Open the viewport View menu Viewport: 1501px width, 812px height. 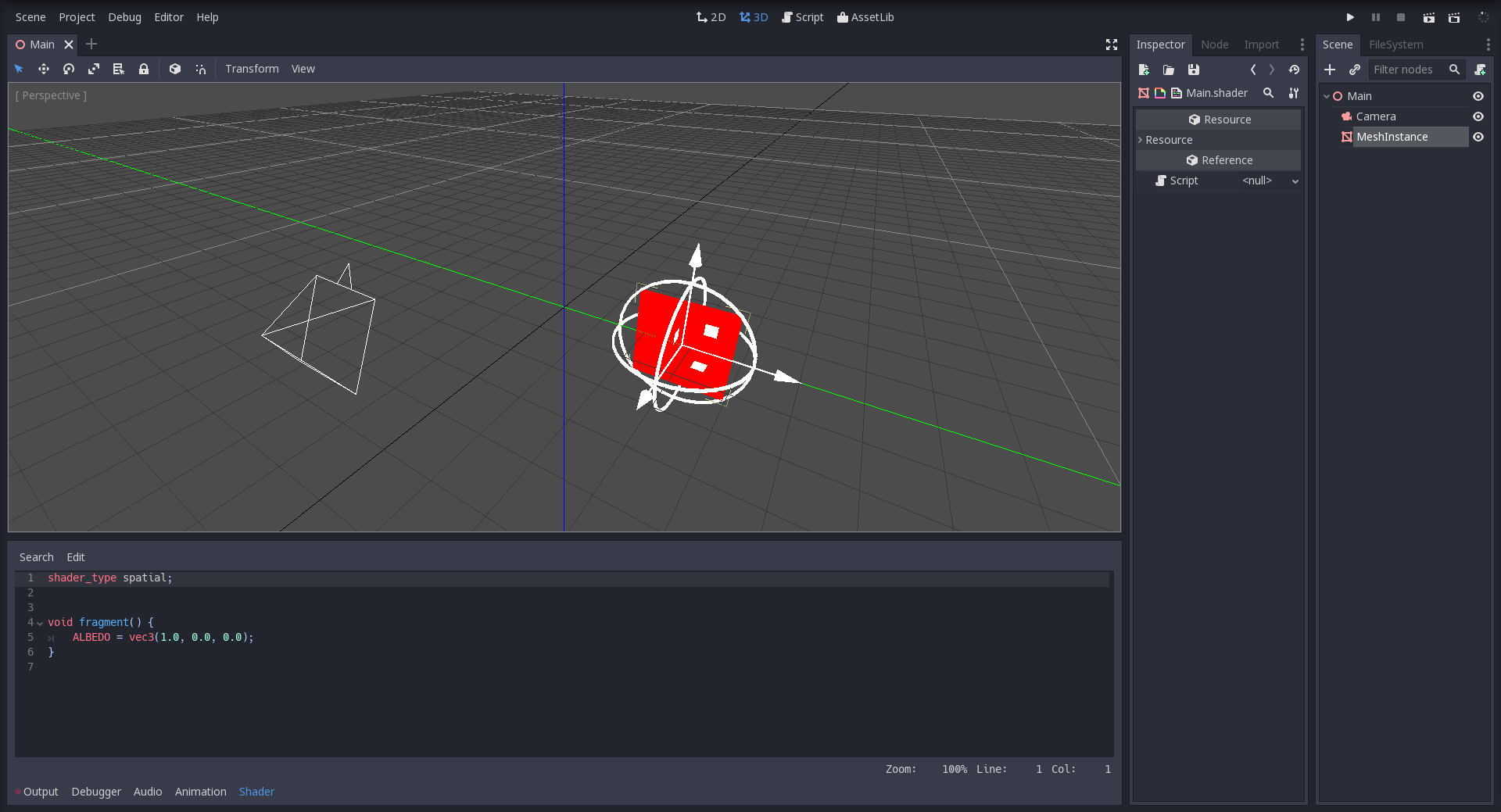(x=303, y=69)
